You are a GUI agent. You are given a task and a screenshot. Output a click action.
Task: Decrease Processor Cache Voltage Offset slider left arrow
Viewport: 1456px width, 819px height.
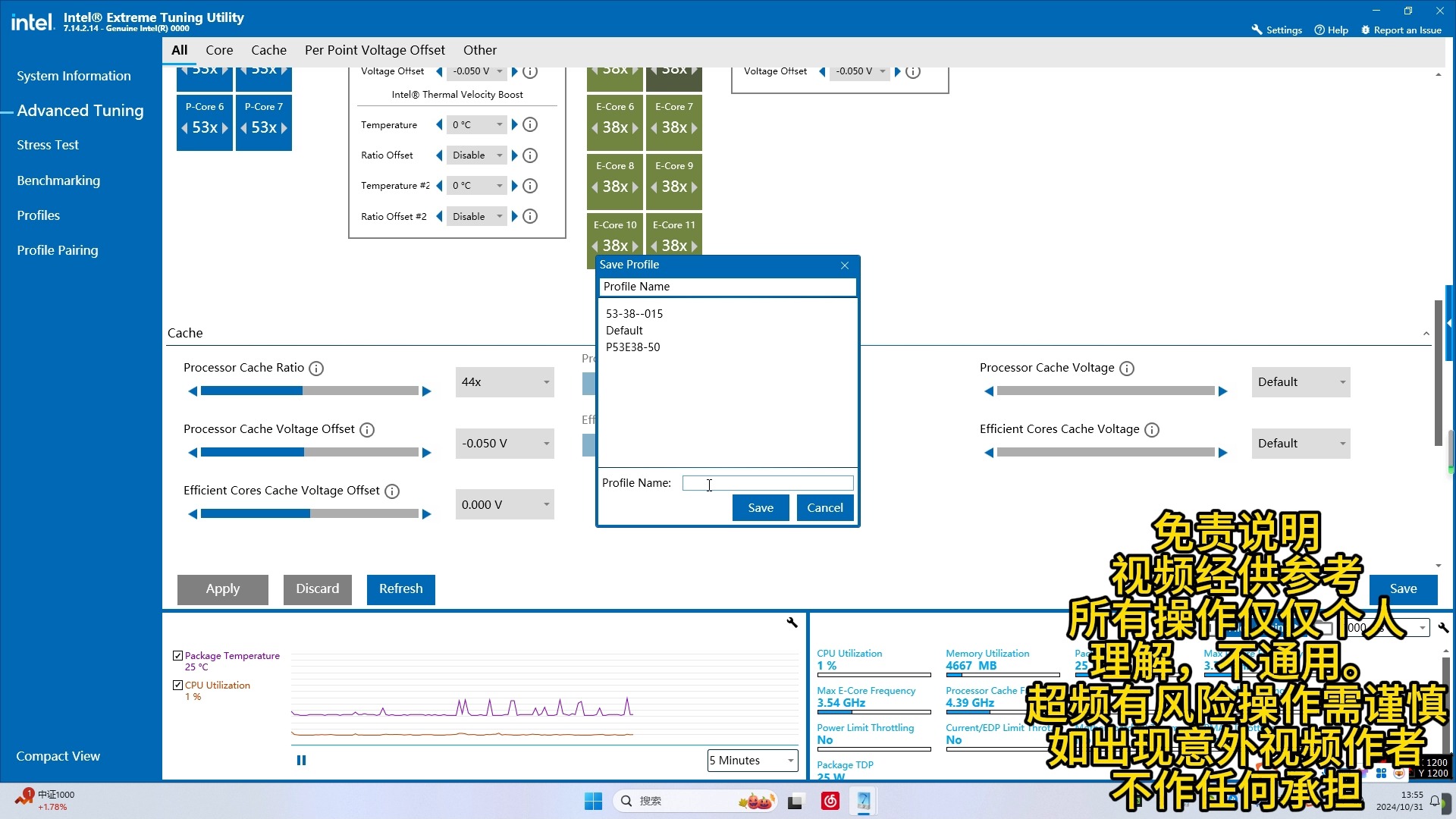(193, 453)
